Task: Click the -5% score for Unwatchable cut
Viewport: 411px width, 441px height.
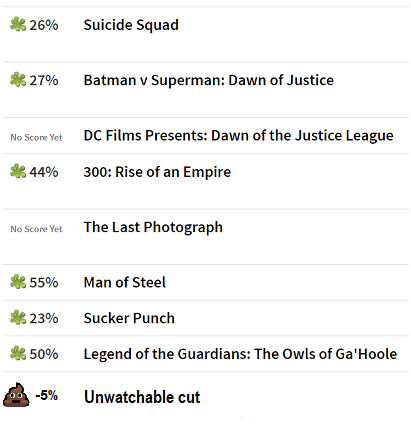Action: coord(47,396)
